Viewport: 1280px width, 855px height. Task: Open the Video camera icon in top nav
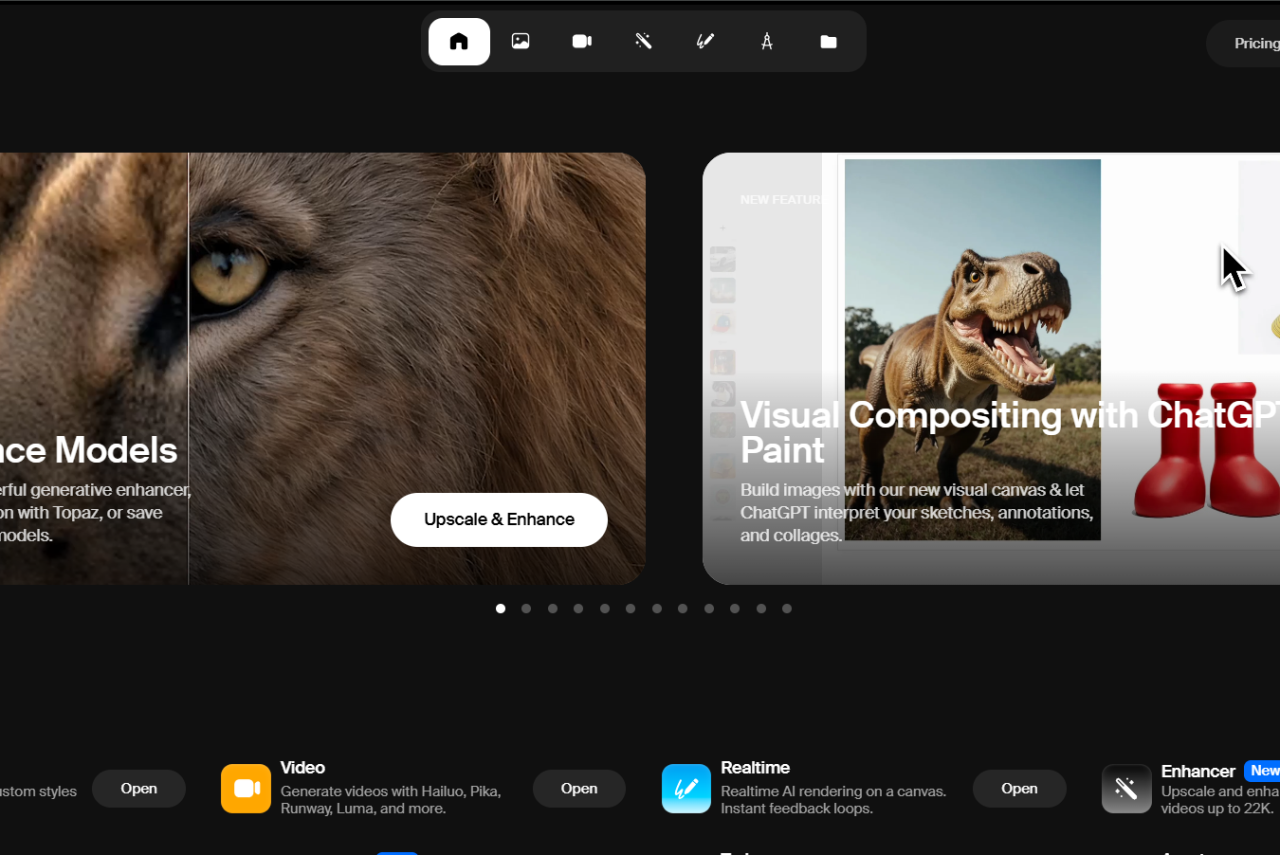coord(582,42)
